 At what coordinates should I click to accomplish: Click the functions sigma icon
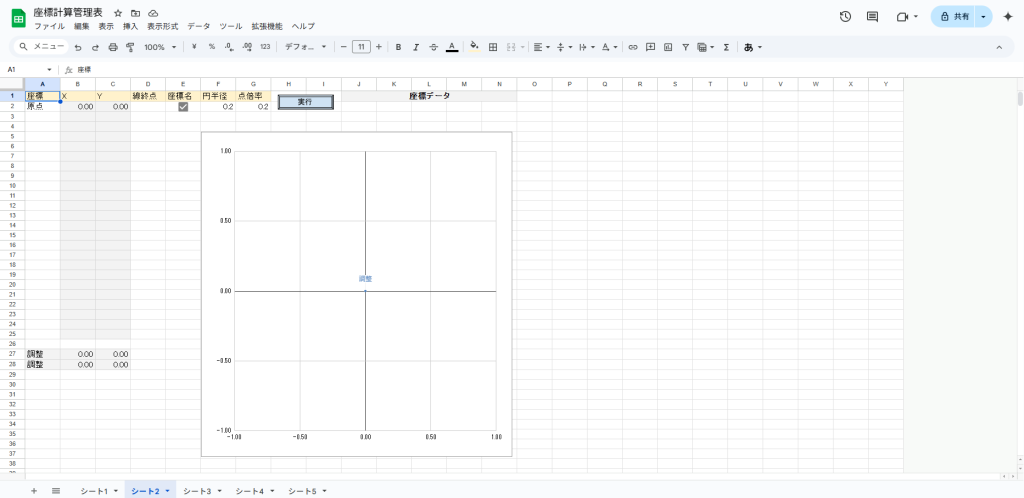[726, 47]
